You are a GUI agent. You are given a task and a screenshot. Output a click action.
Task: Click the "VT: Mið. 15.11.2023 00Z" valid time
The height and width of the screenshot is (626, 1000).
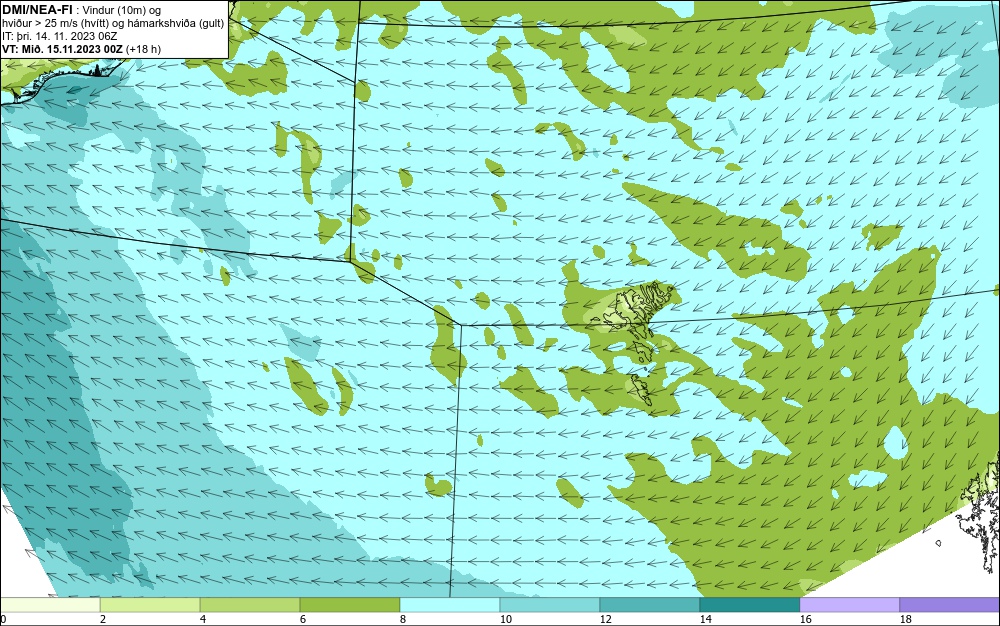point(62,49)
